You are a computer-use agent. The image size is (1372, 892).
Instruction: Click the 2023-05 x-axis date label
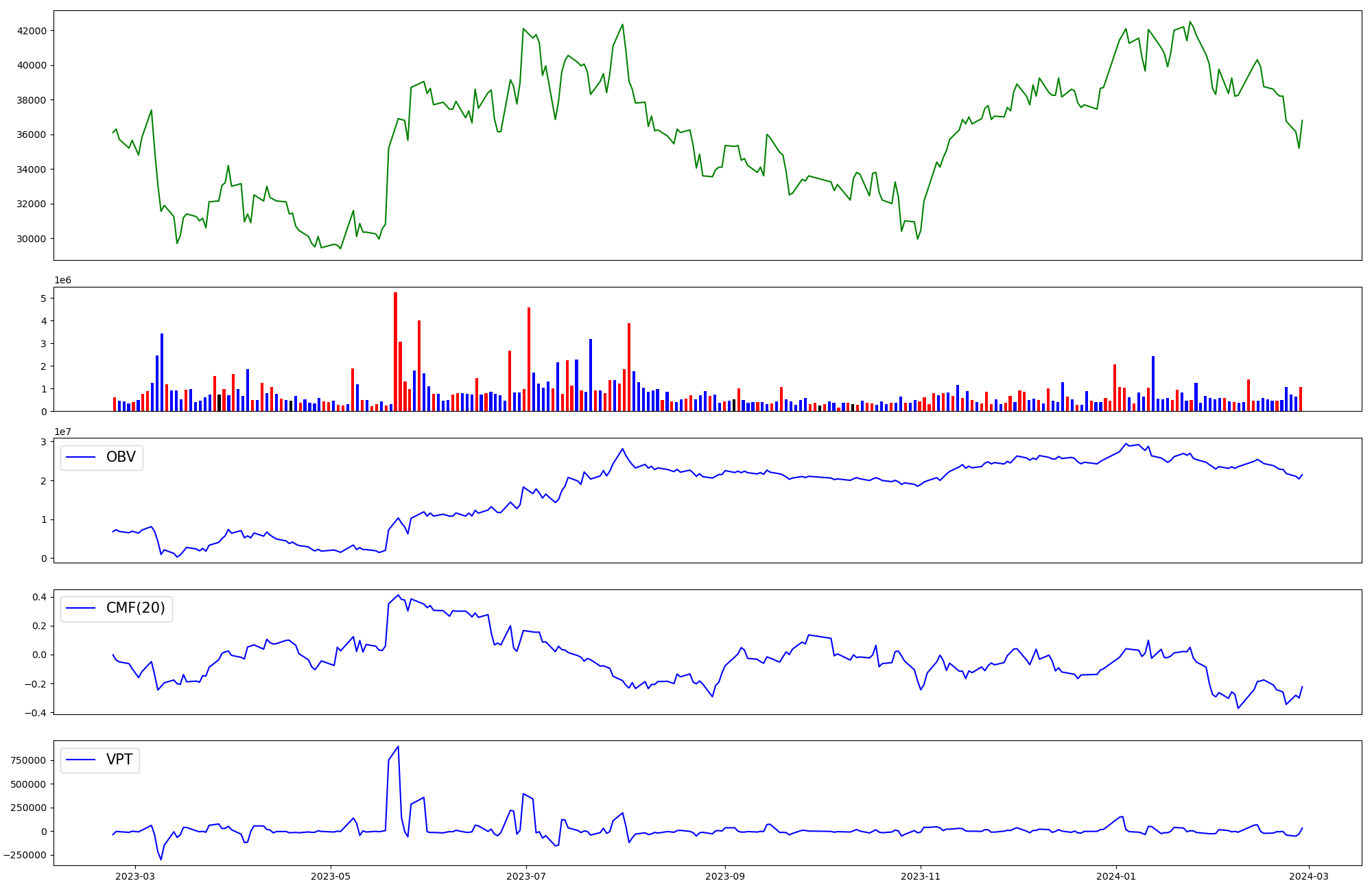pos(331,876)
